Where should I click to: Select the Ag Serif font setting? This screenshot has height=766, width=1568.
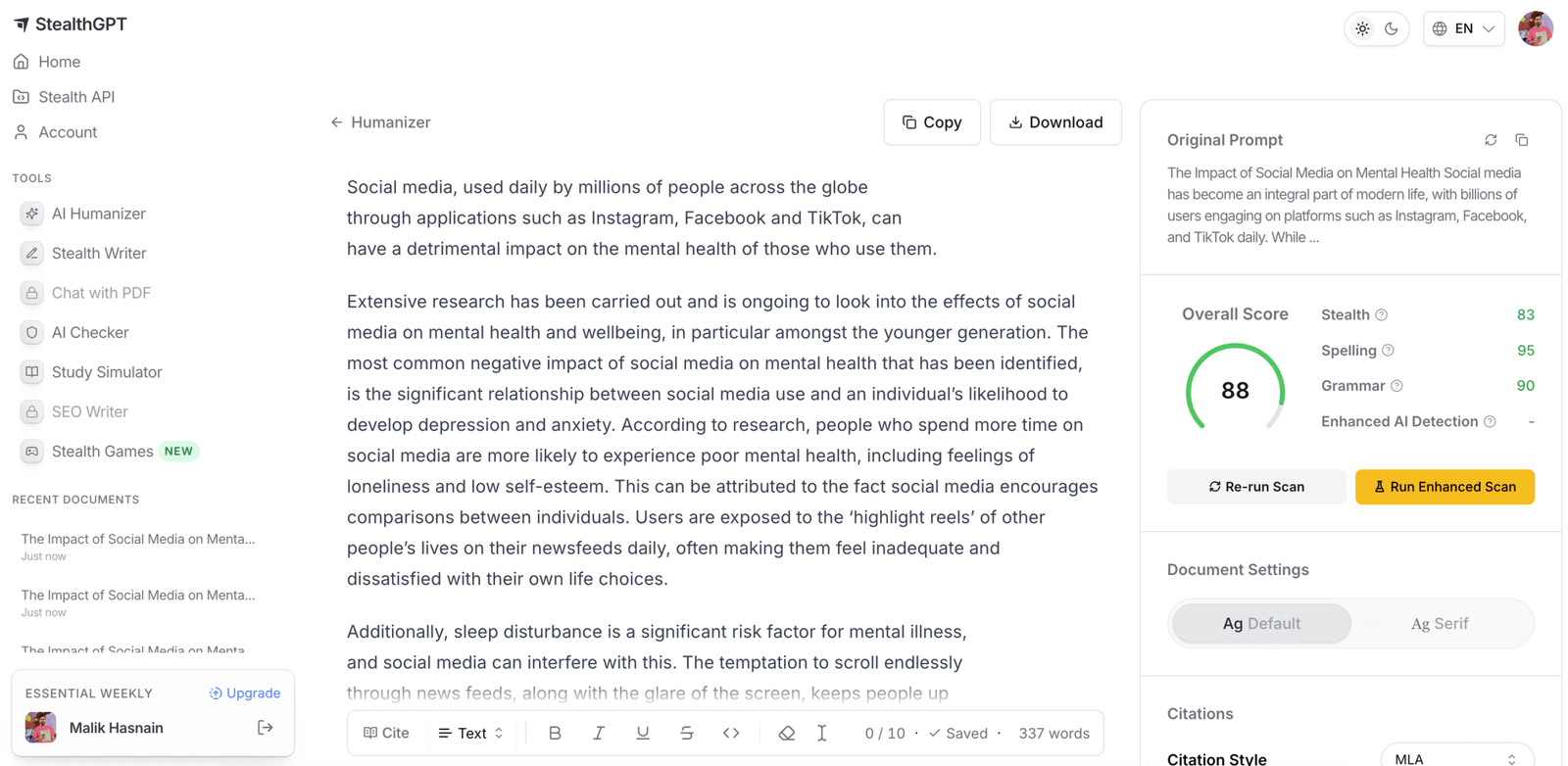coord(1440,623)
